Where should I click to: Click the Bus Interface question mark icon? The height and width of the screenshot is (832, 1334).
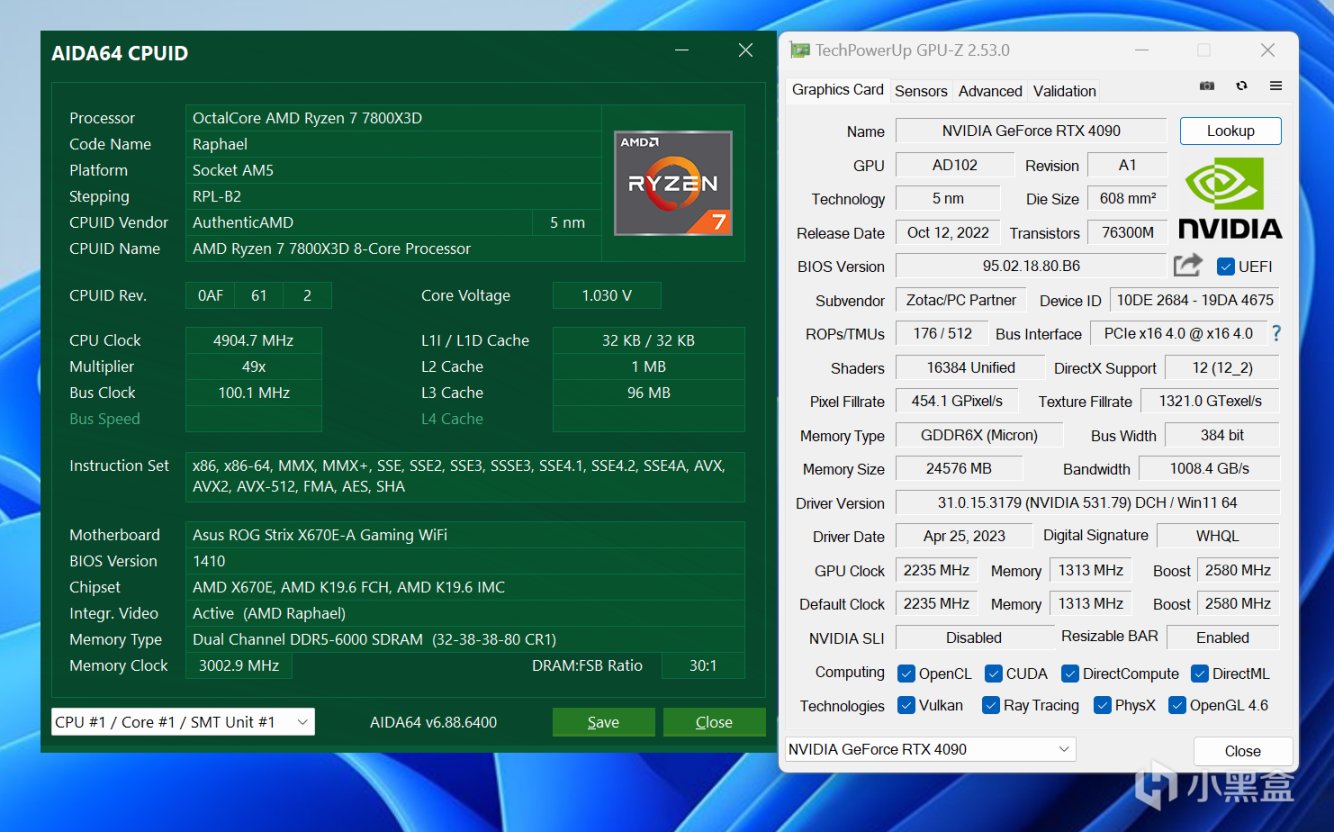[1276, 334]
